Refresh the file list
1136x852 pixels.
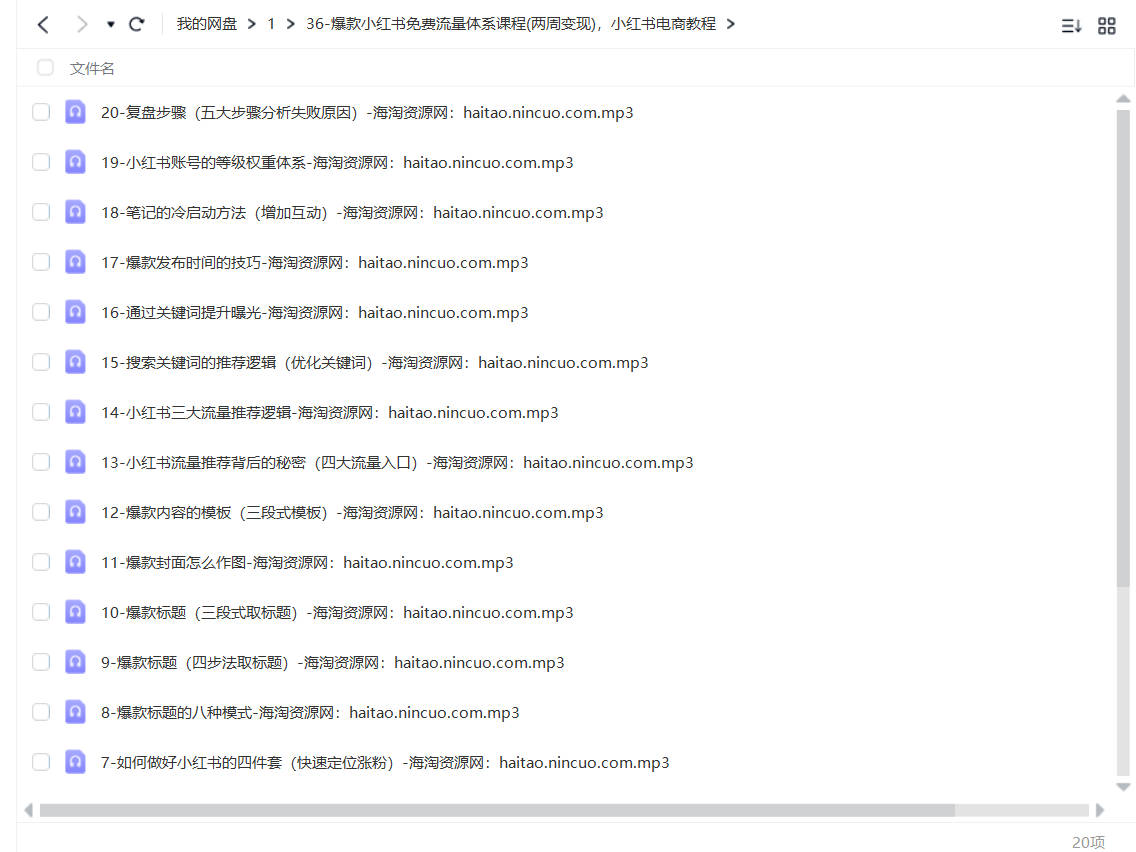pyautogui.click(x=136, y=25)
